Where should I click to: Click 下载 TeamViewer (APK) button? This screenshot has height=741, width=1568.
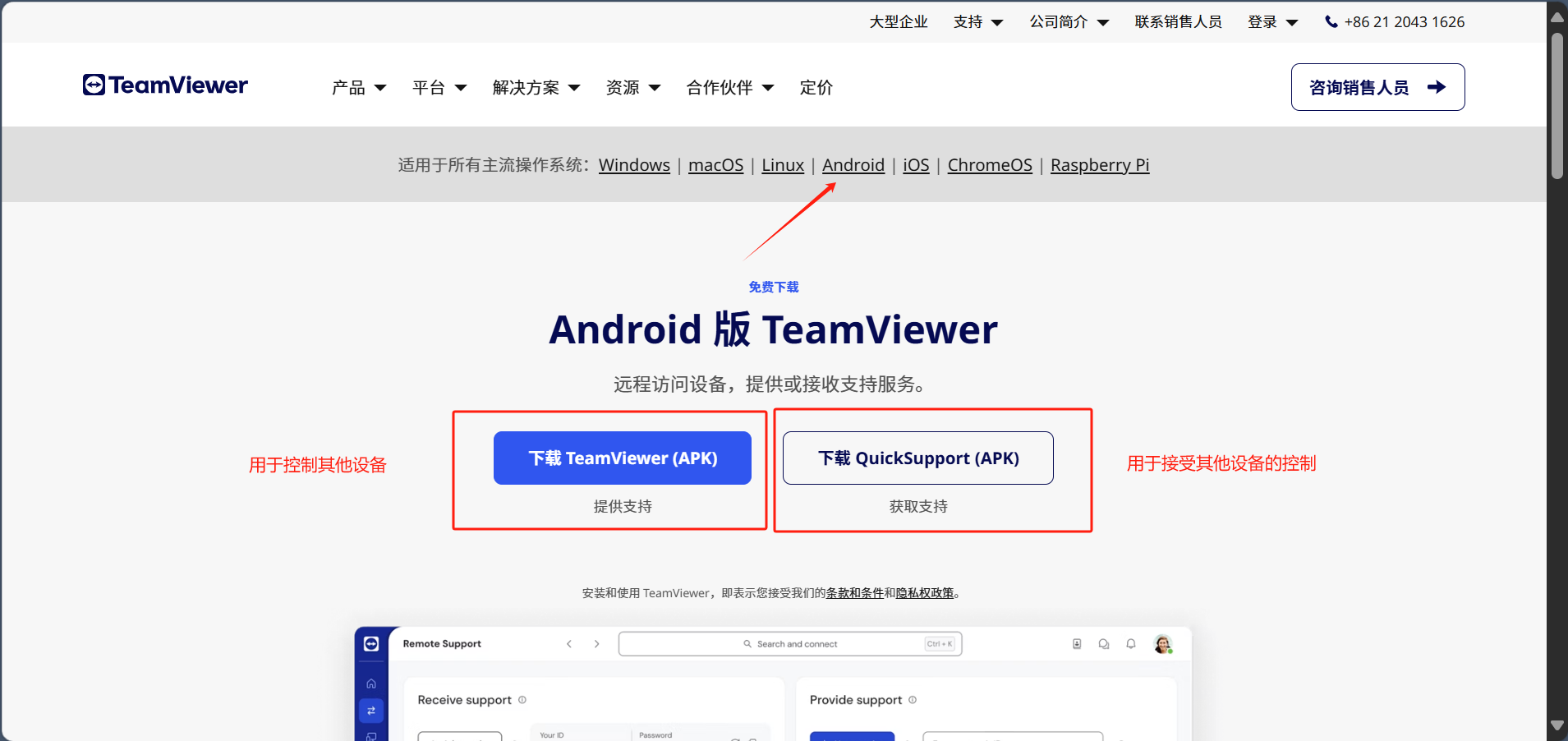tap(623, 458)
